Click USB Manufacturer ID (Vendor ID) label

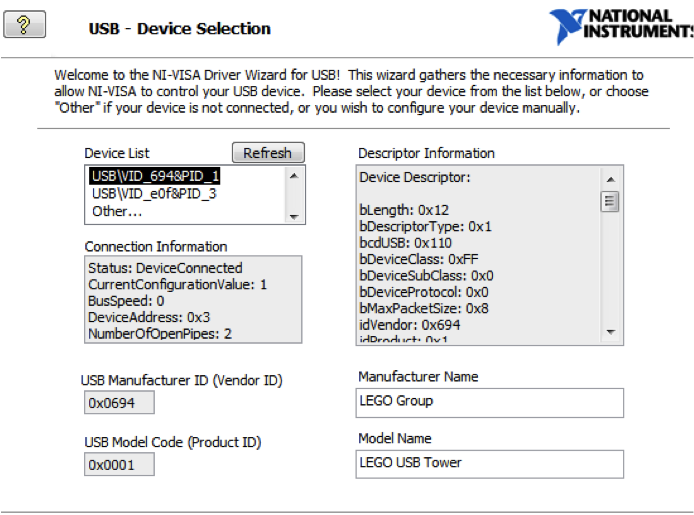(x=181, y=380)
